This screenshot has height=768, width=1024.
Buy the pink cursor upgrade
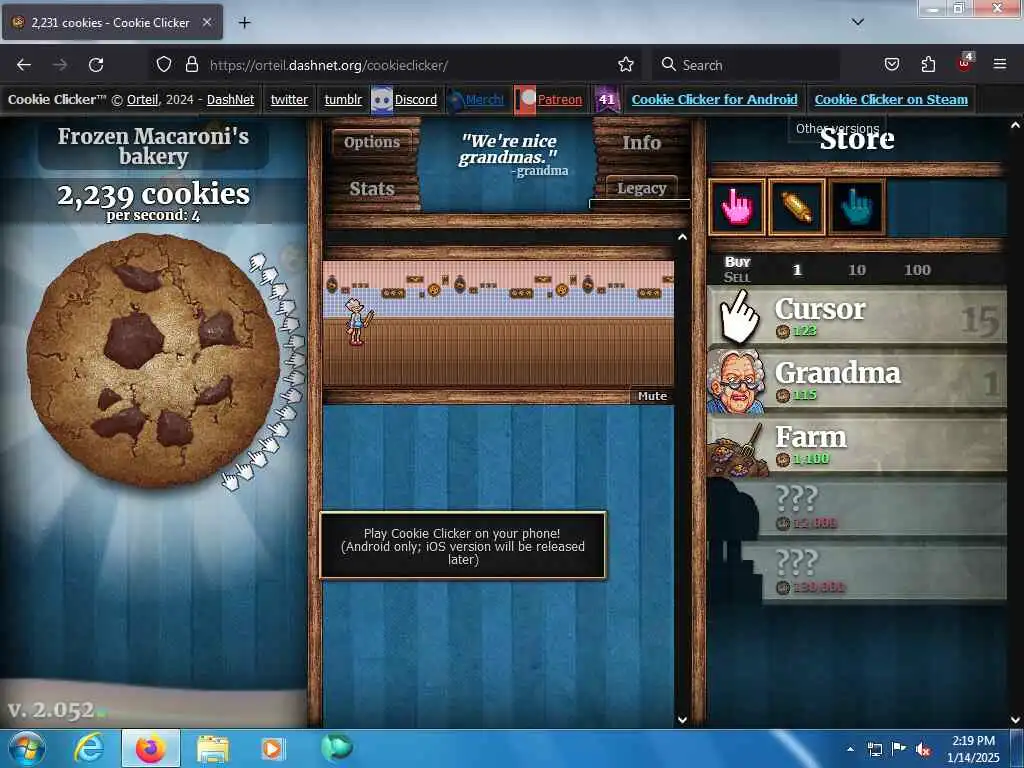[x=737, y=207]
